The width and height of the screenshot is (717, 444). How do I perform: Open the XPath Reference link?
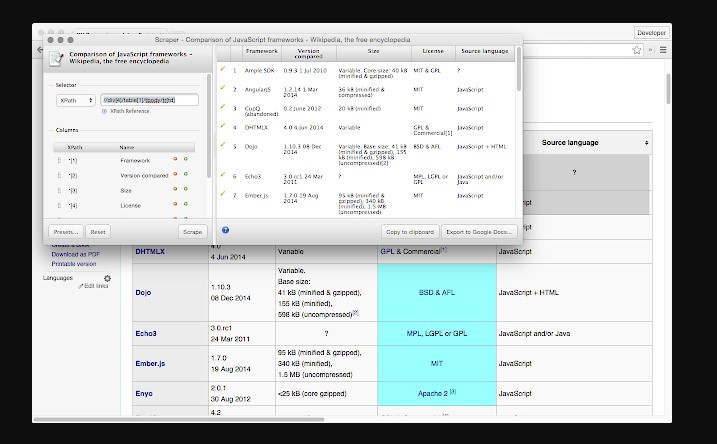[x=130, y=111]
